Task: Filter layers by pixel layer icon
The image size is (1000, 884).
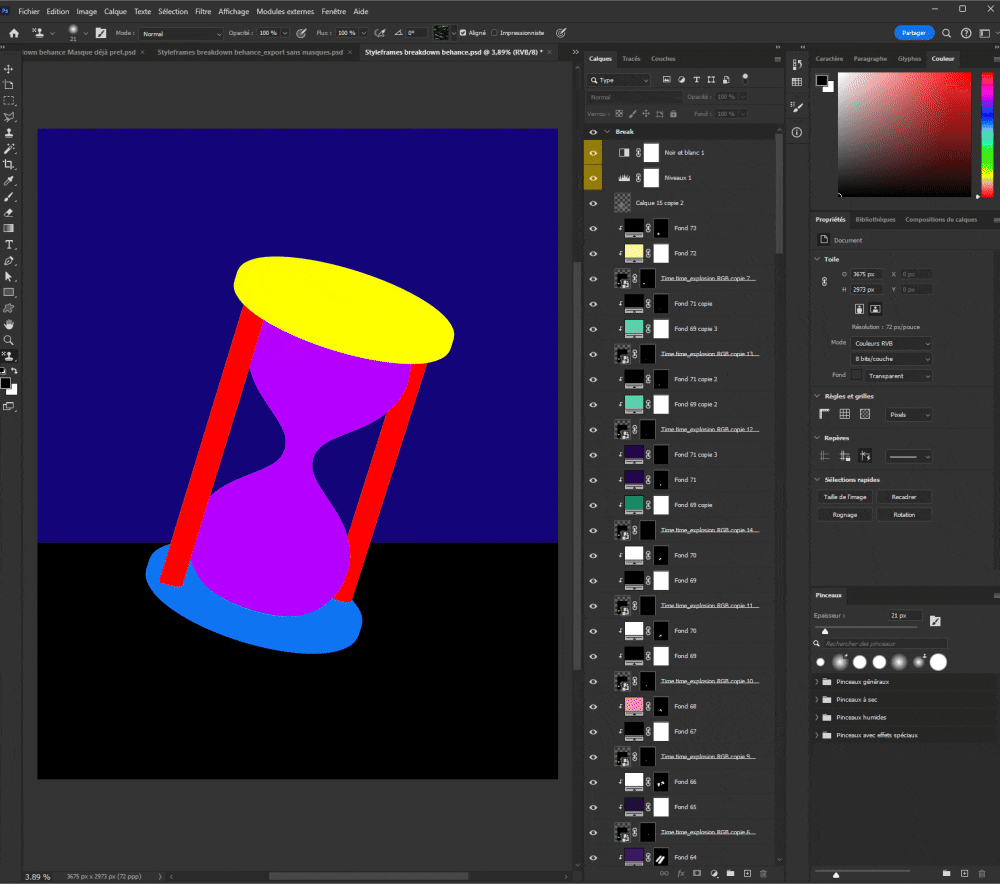Action: tap(666, 80)
